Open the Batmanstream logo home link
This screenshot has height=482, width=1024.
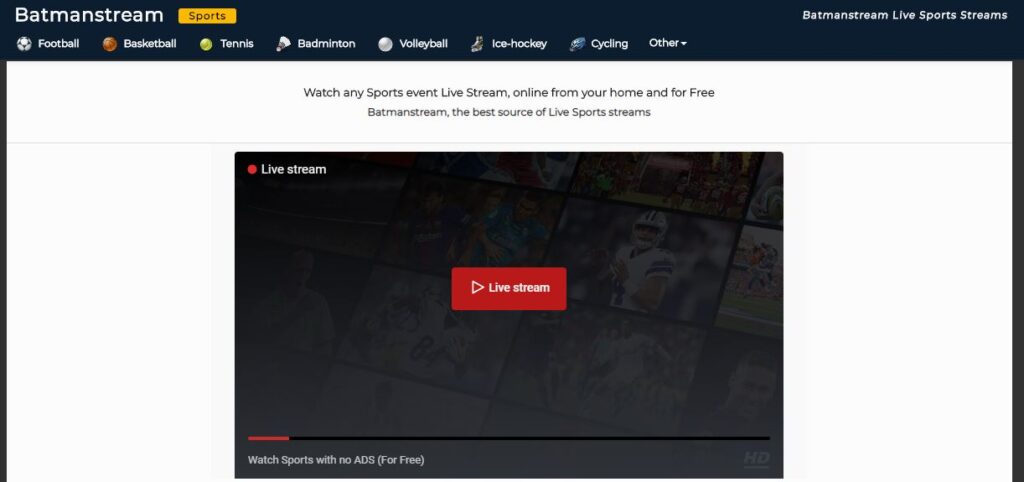pos(89,15)
